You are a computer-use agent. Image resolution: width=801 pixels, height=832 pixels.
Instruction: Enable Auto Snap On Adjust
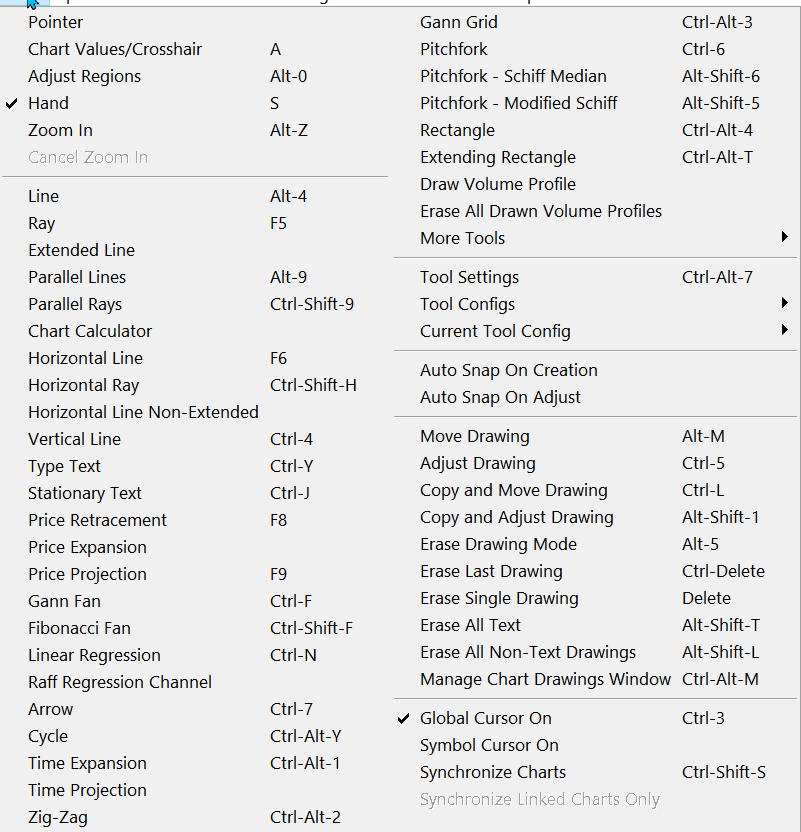tap(500, 397)
